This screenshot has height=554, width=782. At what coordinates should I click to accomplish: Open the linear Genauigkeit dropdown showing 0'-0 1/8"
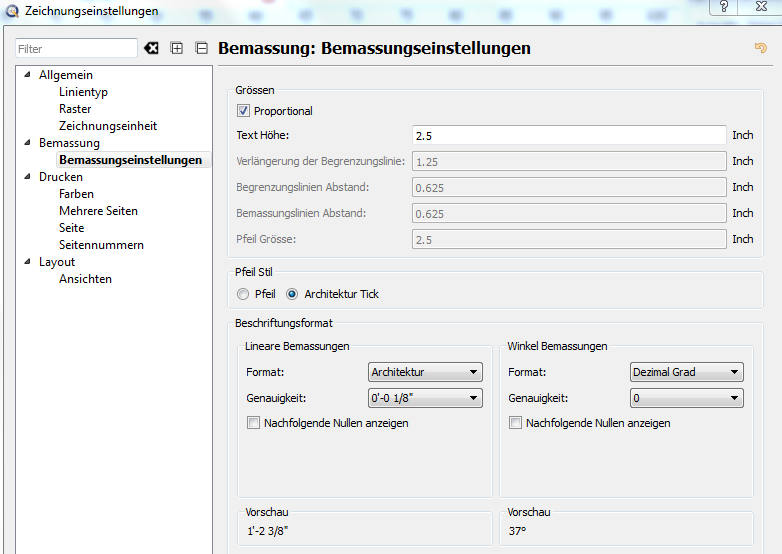425,398
